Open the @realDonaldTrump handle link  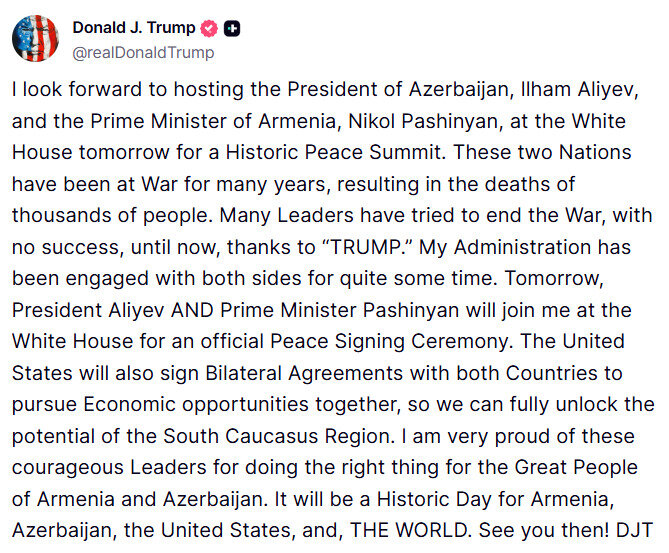pos(143,52)
